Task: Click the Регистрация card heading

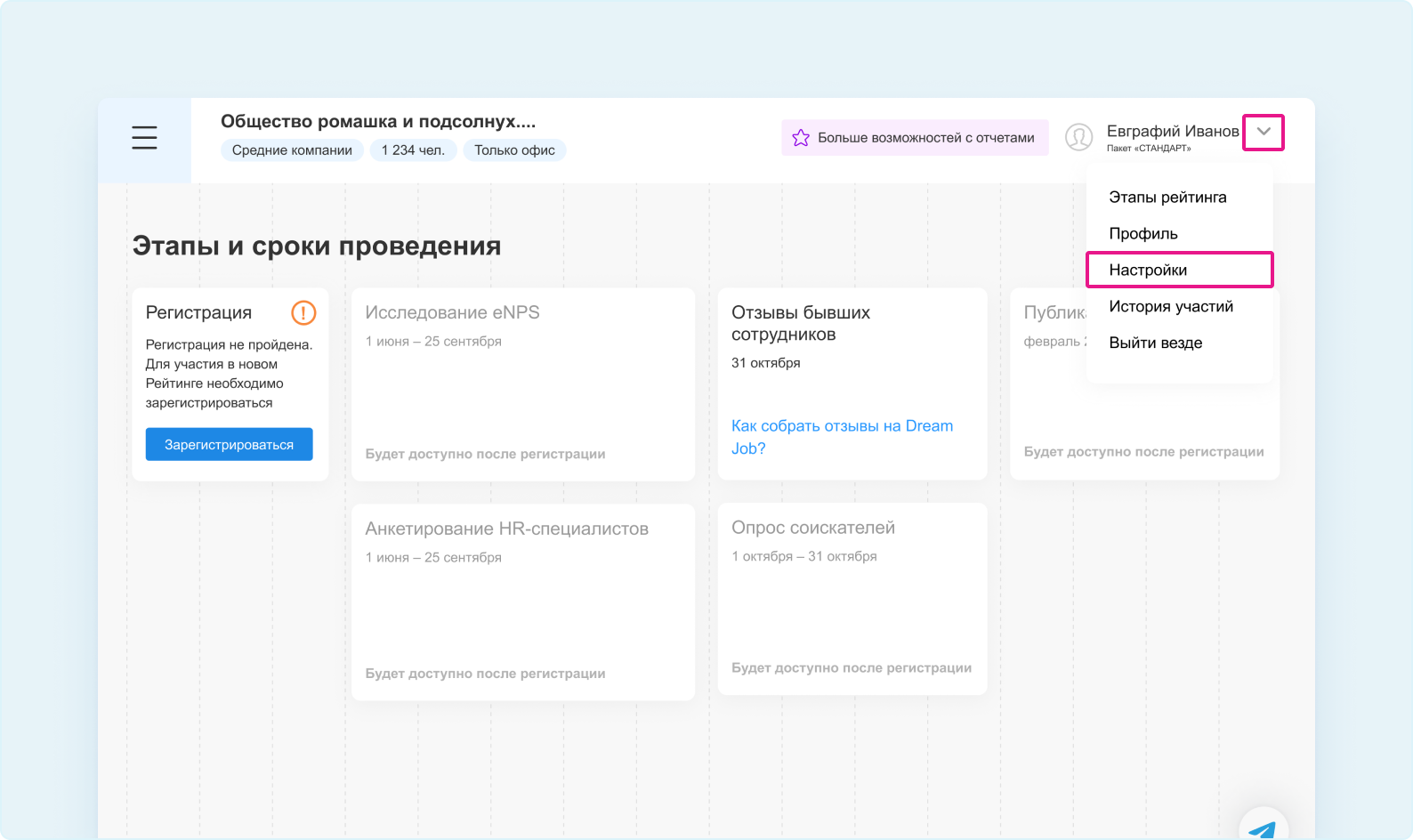Action: click(198, 312)
